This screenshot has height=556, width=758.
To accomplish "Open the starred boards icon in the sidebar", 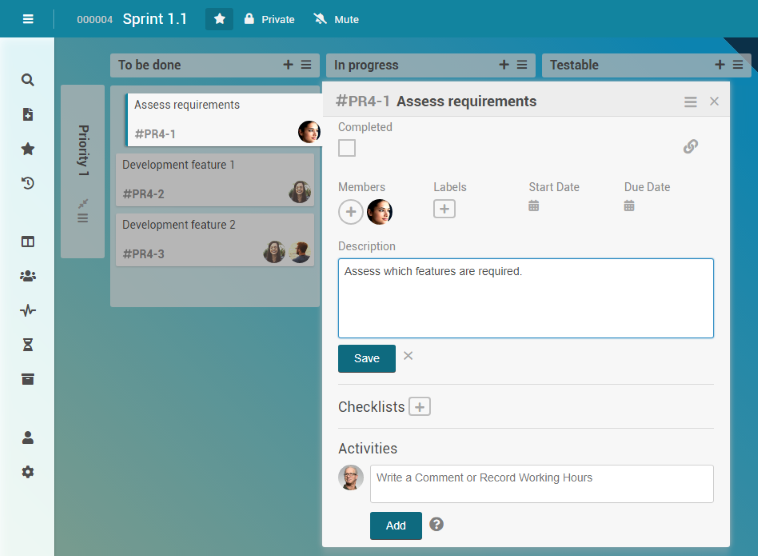I will [x=28, y=149].
